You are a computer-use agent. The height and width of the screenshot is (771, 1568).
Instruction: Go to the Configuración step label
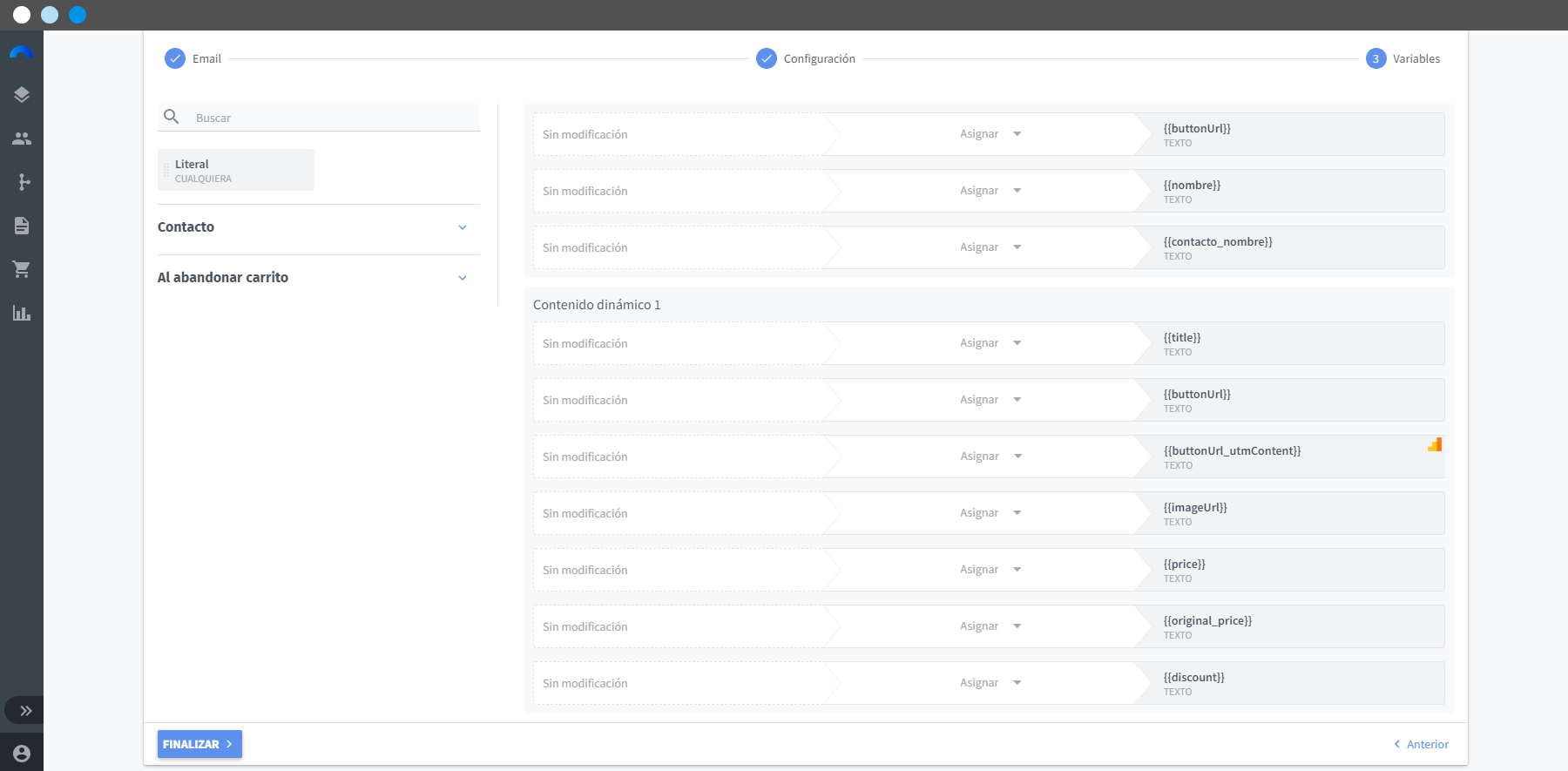click(820, 59)
